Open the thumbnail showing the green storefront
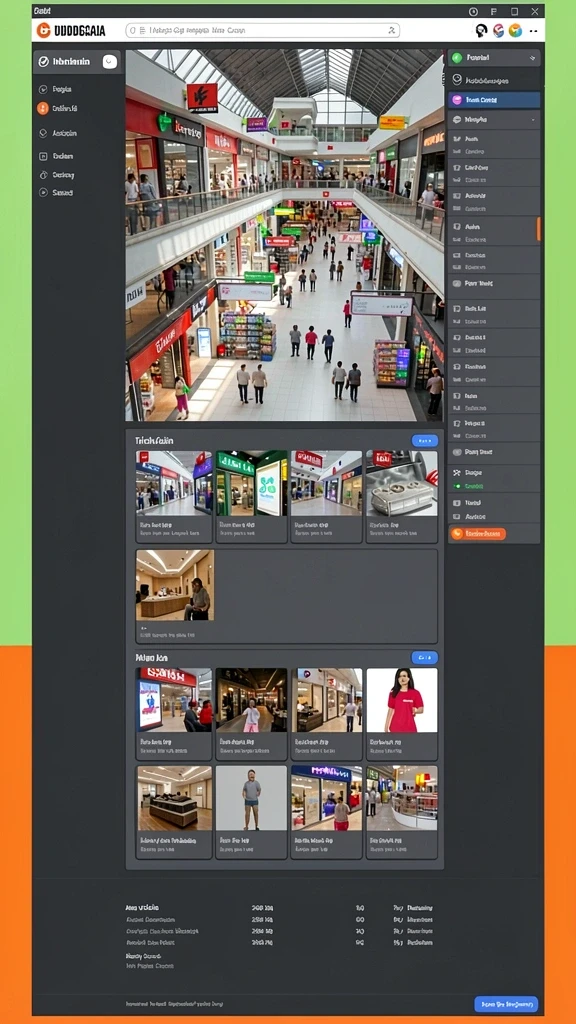Viewport: 576px width, 1024px height. click(x=251, y=483)
